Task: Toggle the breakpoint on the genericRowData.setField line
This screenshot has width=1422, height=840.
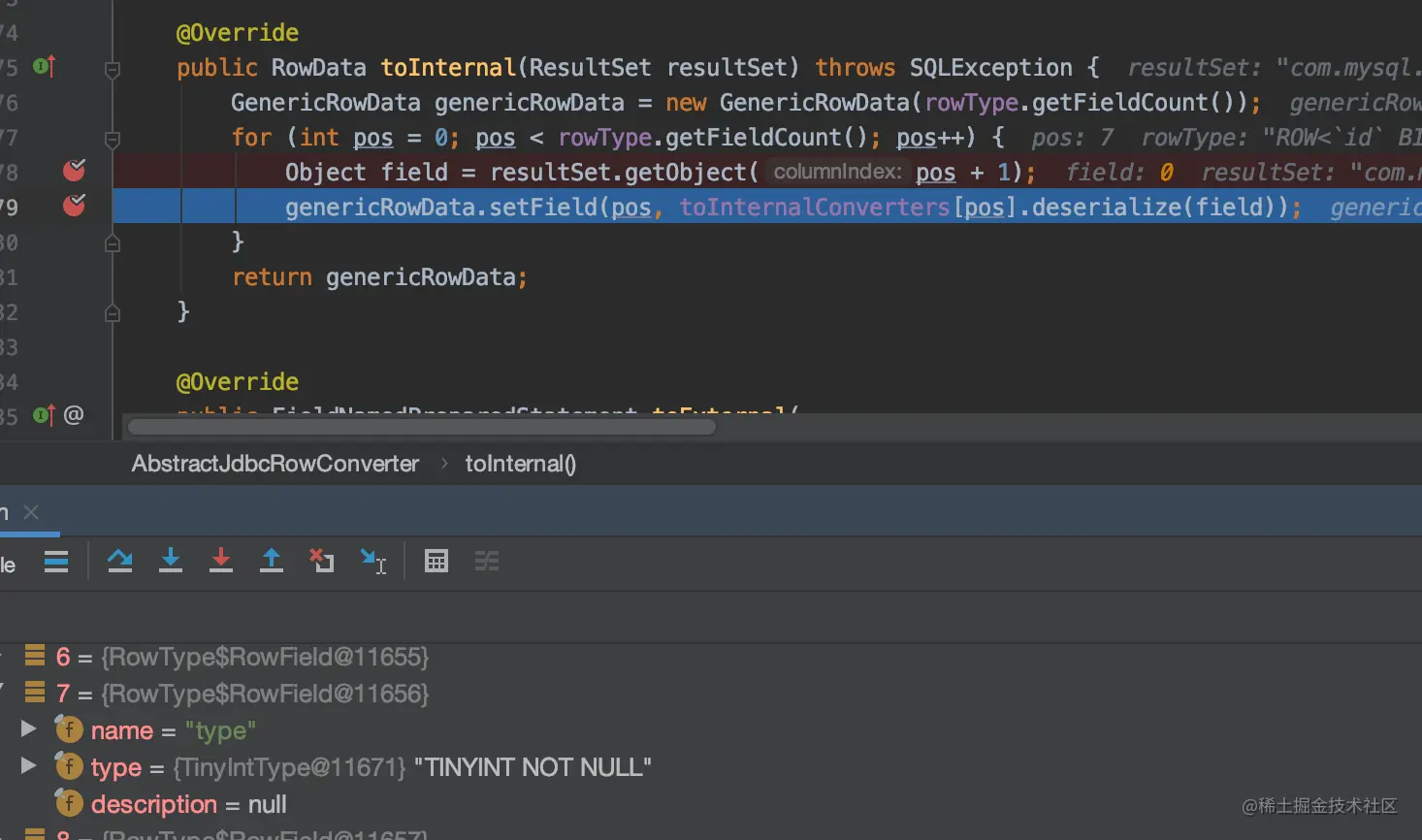Action: point(74,206)
